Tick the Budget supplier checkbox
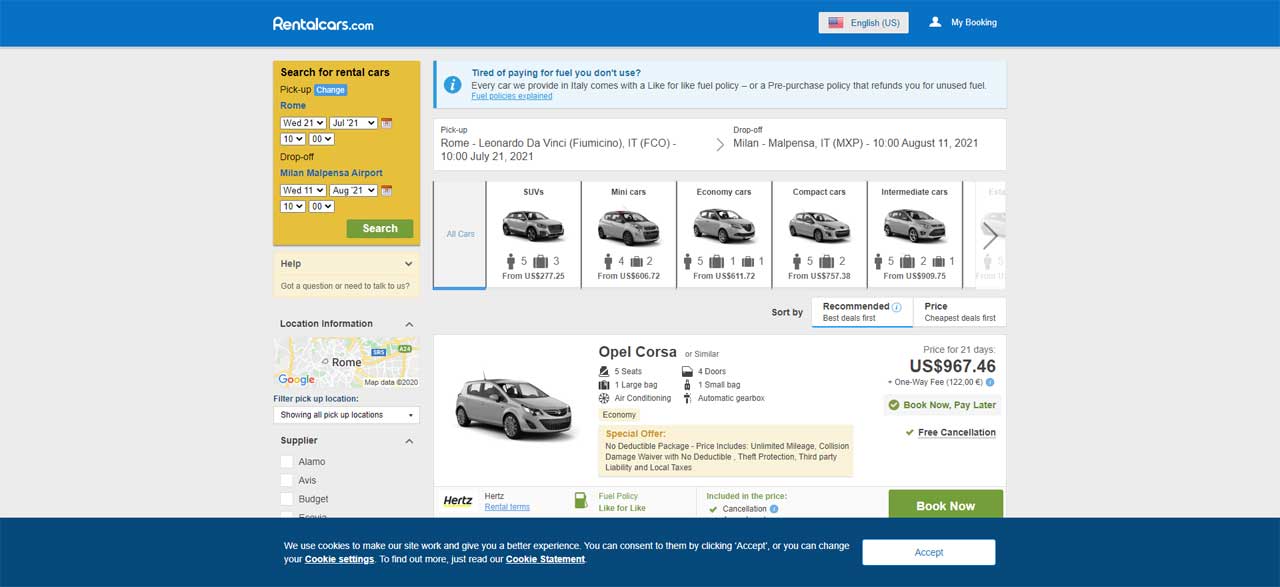This screenshot has width=1280, height=587. pyautogui.click(x=287, y=499)
